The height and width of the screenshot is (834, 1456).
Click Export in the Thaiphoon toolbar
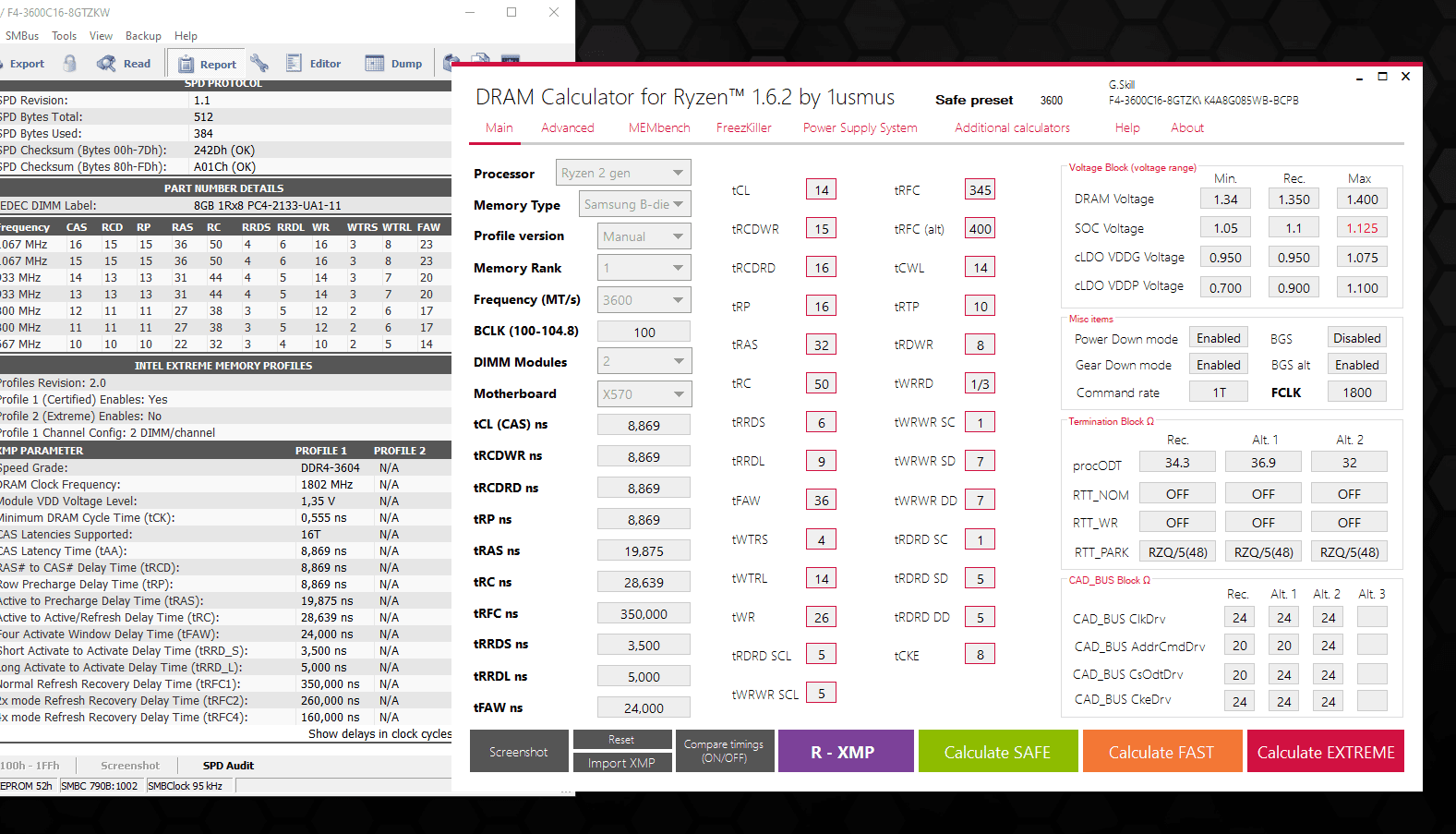27,64
